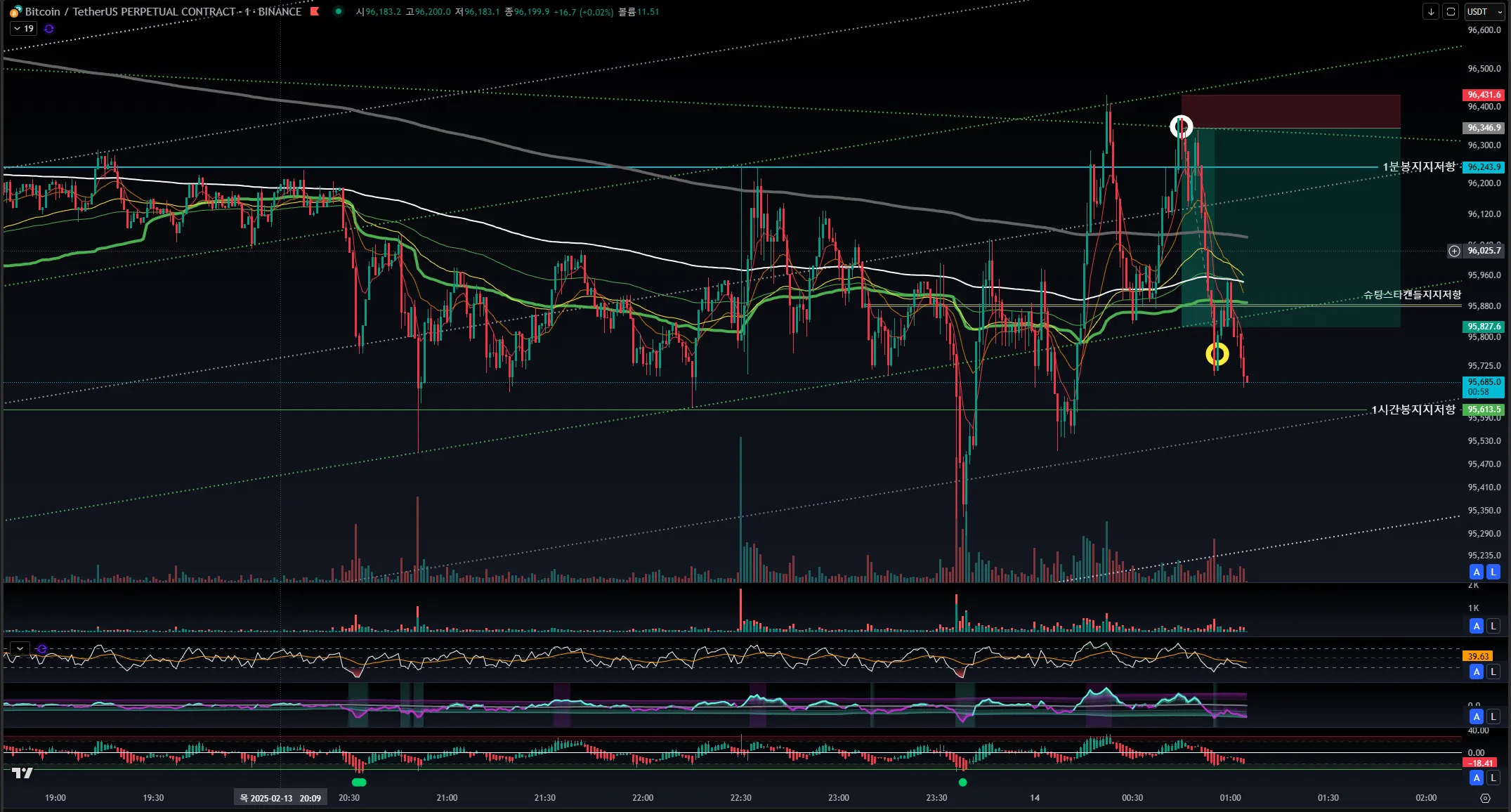Click the red -18.41 oscillator value label
The height and width of the screenshot is (812, 1511).
coord(1478,763)
